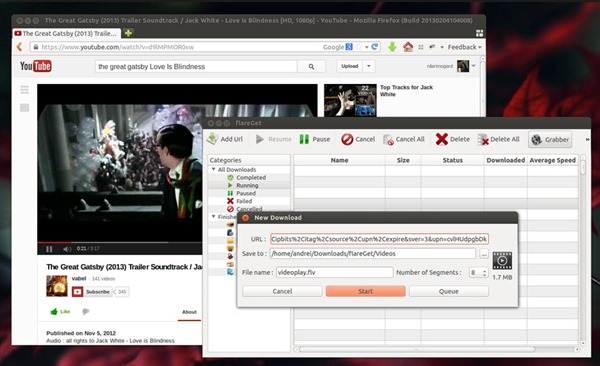Click the vabel channel avatar thumbnail
The image size is (600, 366).
(57, 286)
